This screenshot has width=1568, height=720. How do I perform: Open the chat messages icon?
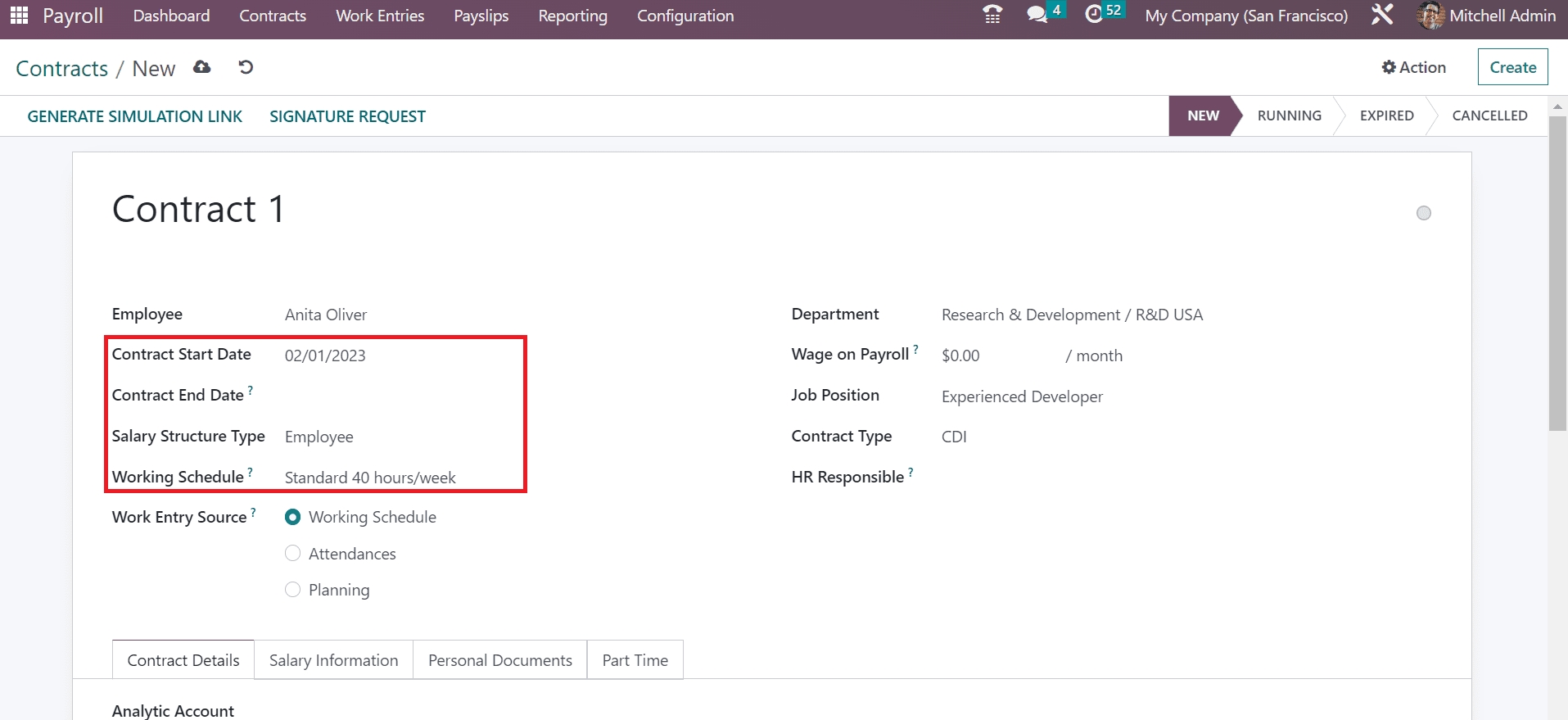pos(1037,15)
